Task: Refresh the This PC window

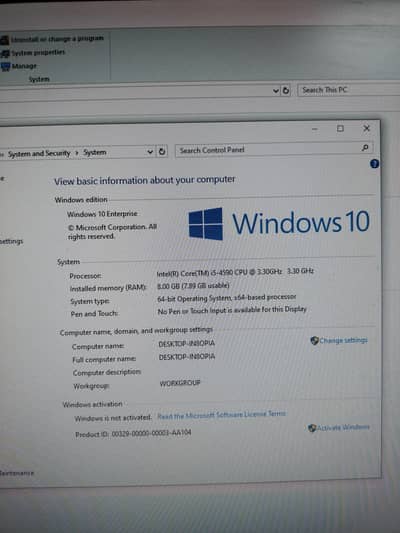Action: click(x=286, y=90)
